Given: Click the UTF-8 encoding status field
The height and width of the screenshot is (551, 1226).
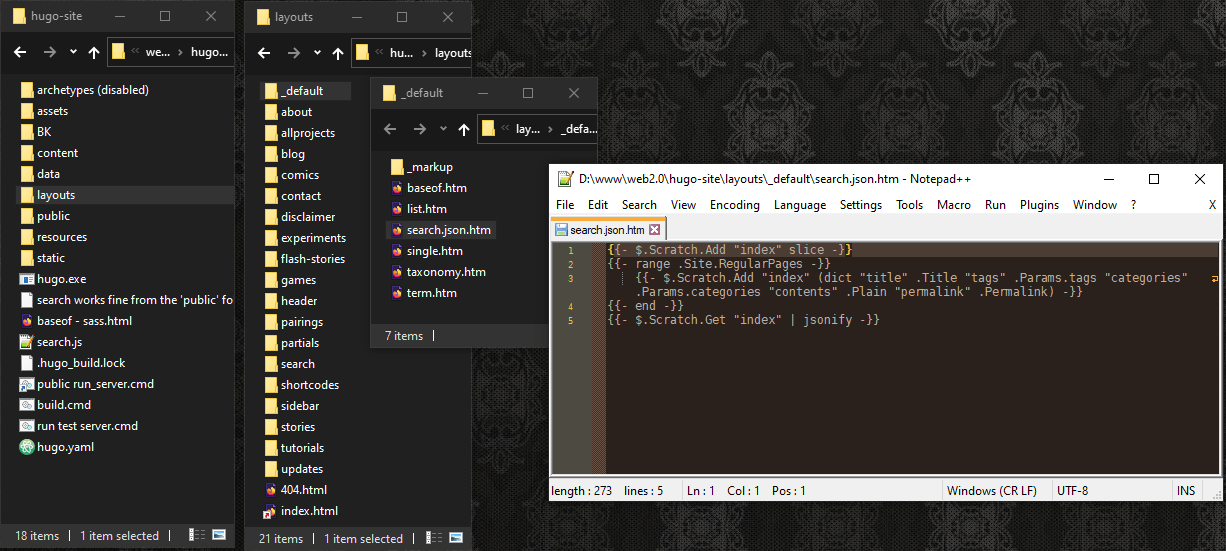Looking at the screenshot, I should click(x=1072, y=491).
